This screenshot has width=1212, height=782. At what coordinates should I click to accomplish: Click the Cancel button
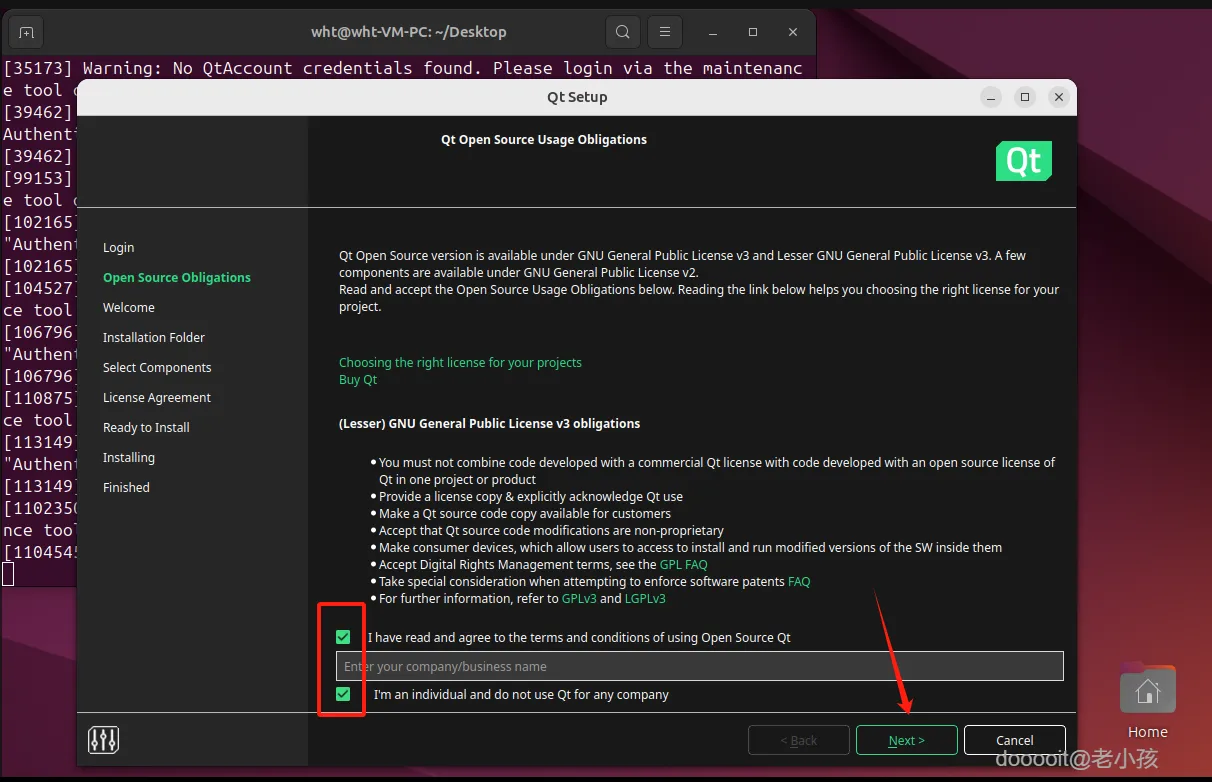coord(1014,740)
